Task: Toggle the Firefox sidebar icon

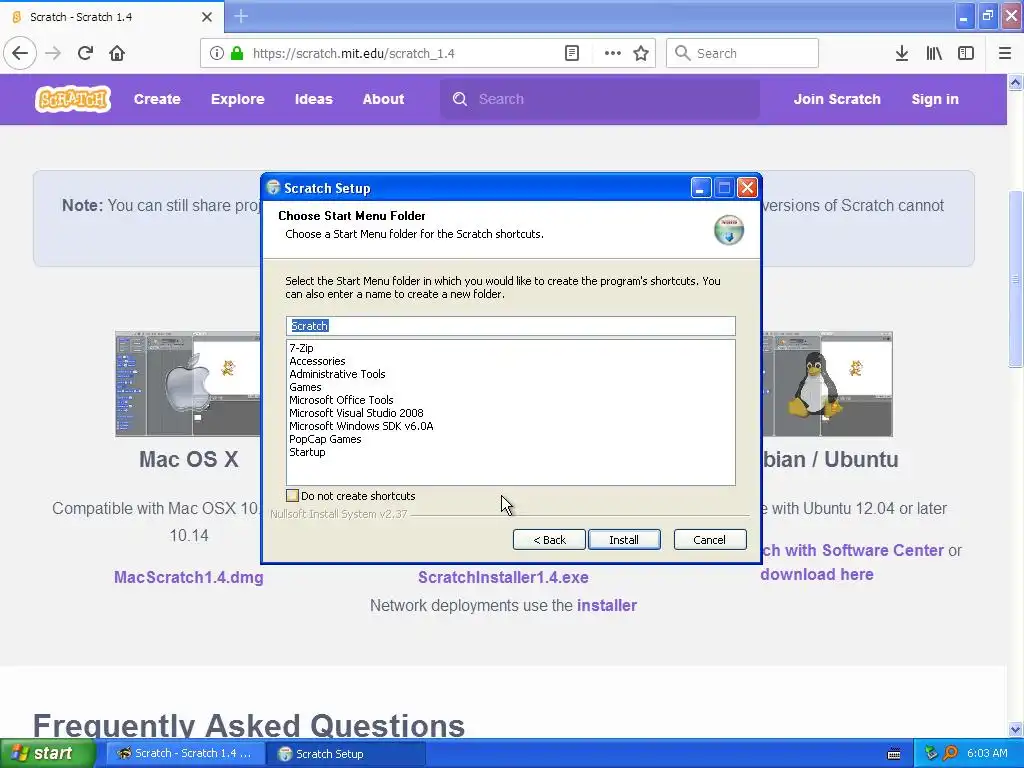Action: tap(966, 53)
